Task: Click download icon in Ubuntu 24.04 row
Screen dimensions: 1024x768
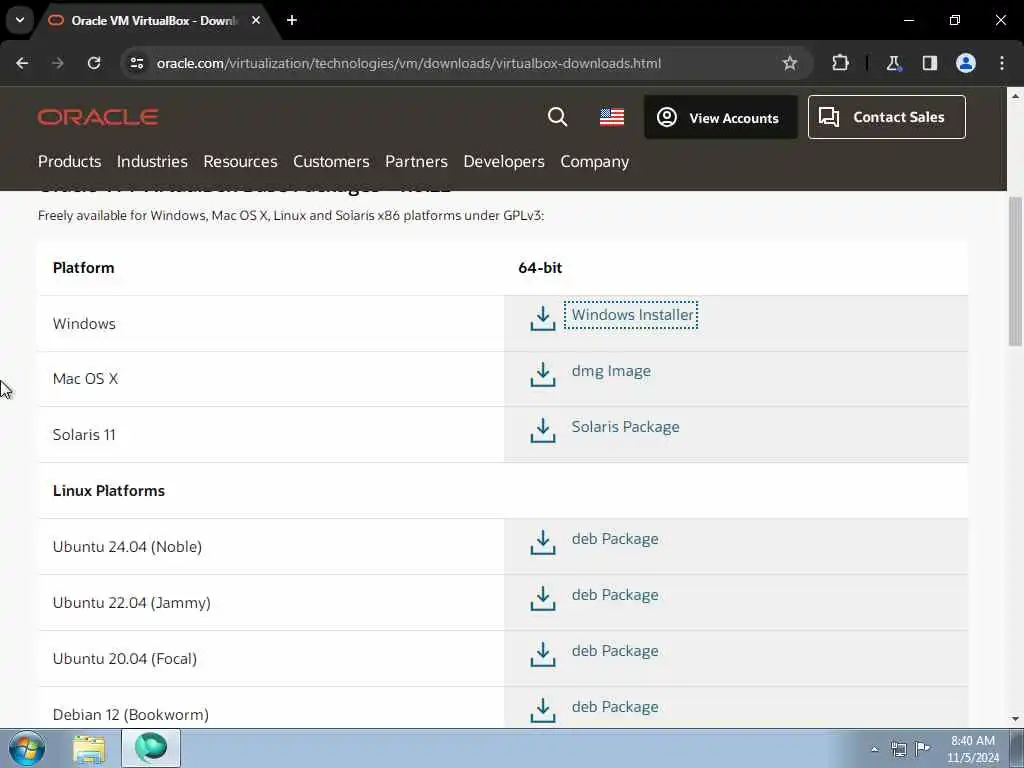Action: coord(543,542)
